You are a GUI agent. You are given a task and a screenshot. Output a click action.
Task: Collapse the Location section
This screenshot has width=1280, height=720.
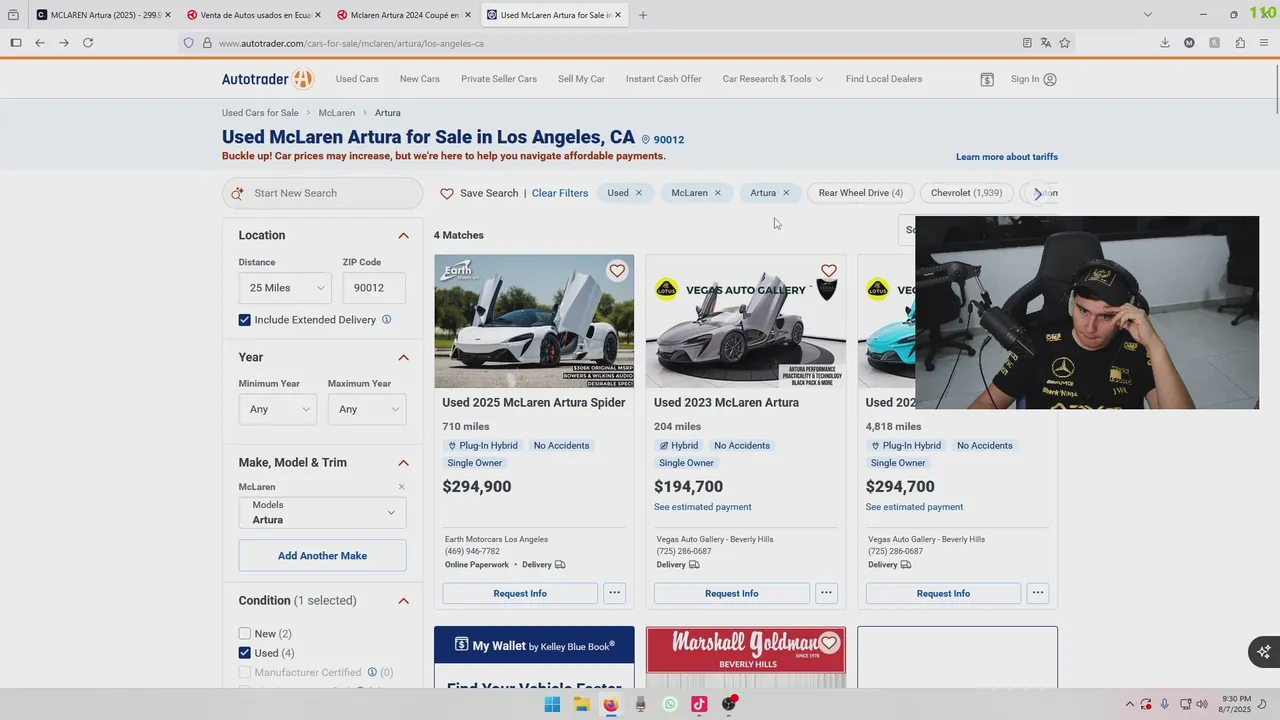(x=403, y=236)
